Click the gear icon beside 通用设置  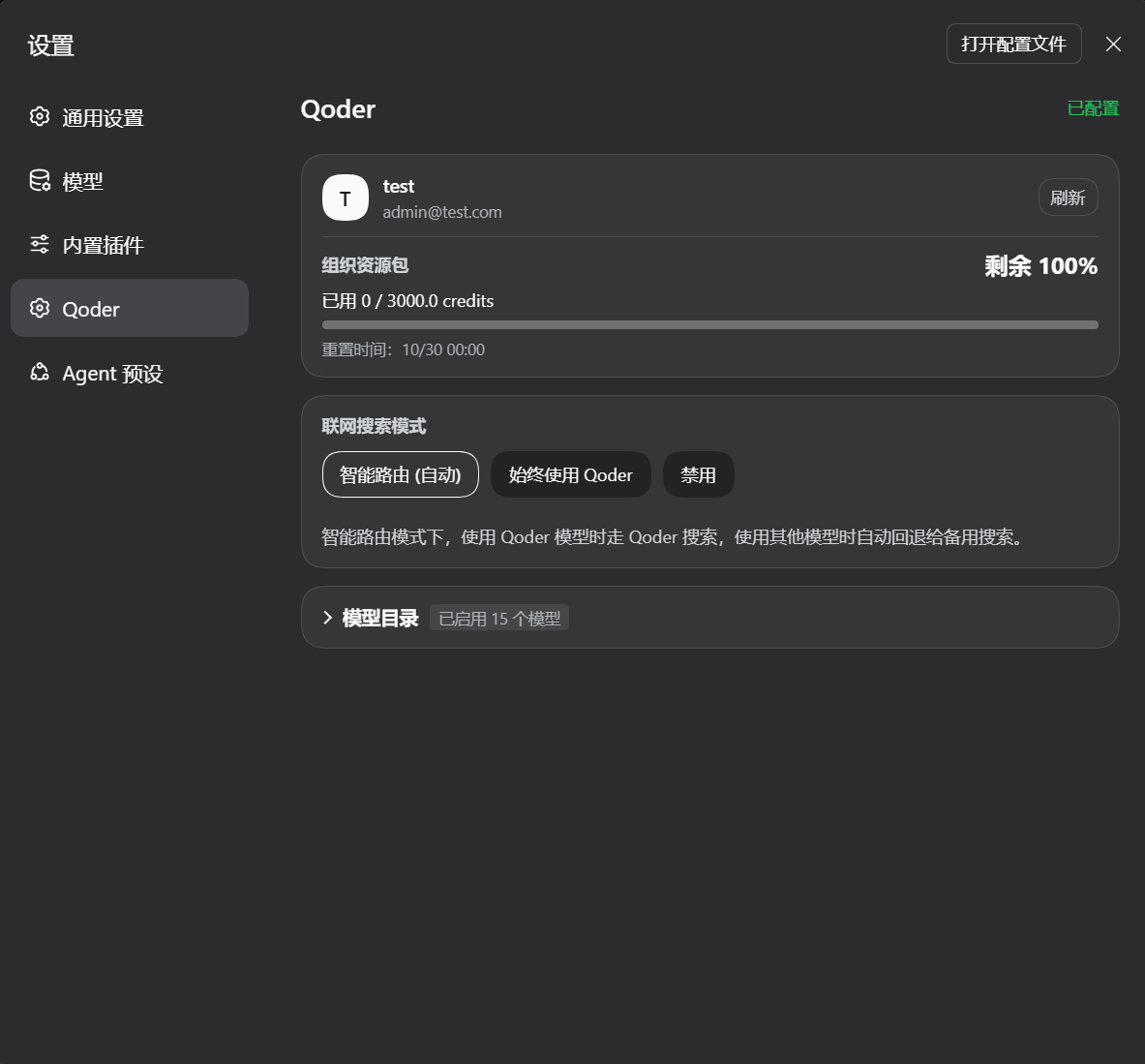pyautogui.click(x=40, y=117)
